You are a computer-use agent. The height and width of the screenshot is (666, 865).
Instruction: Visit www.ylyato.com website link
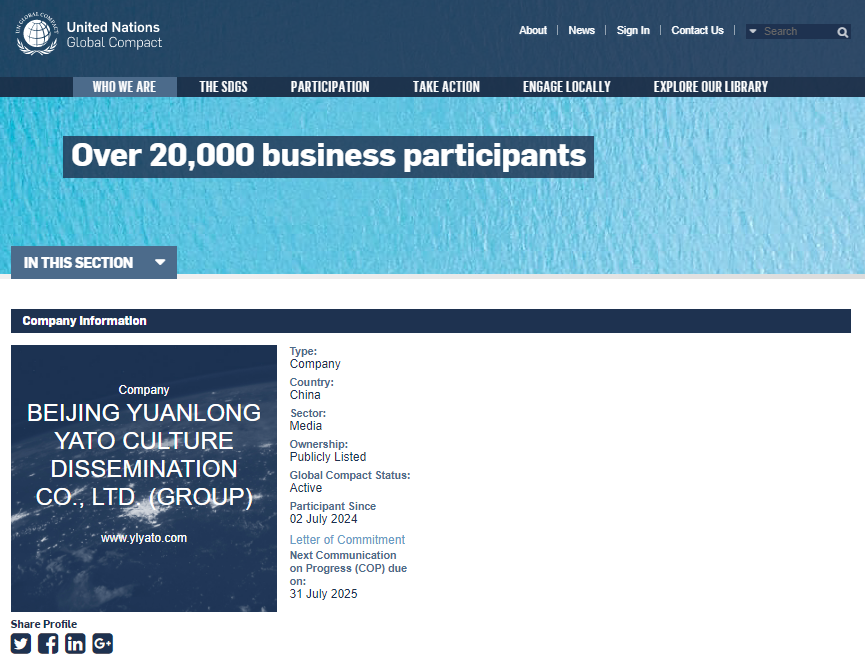click(144, 538)
